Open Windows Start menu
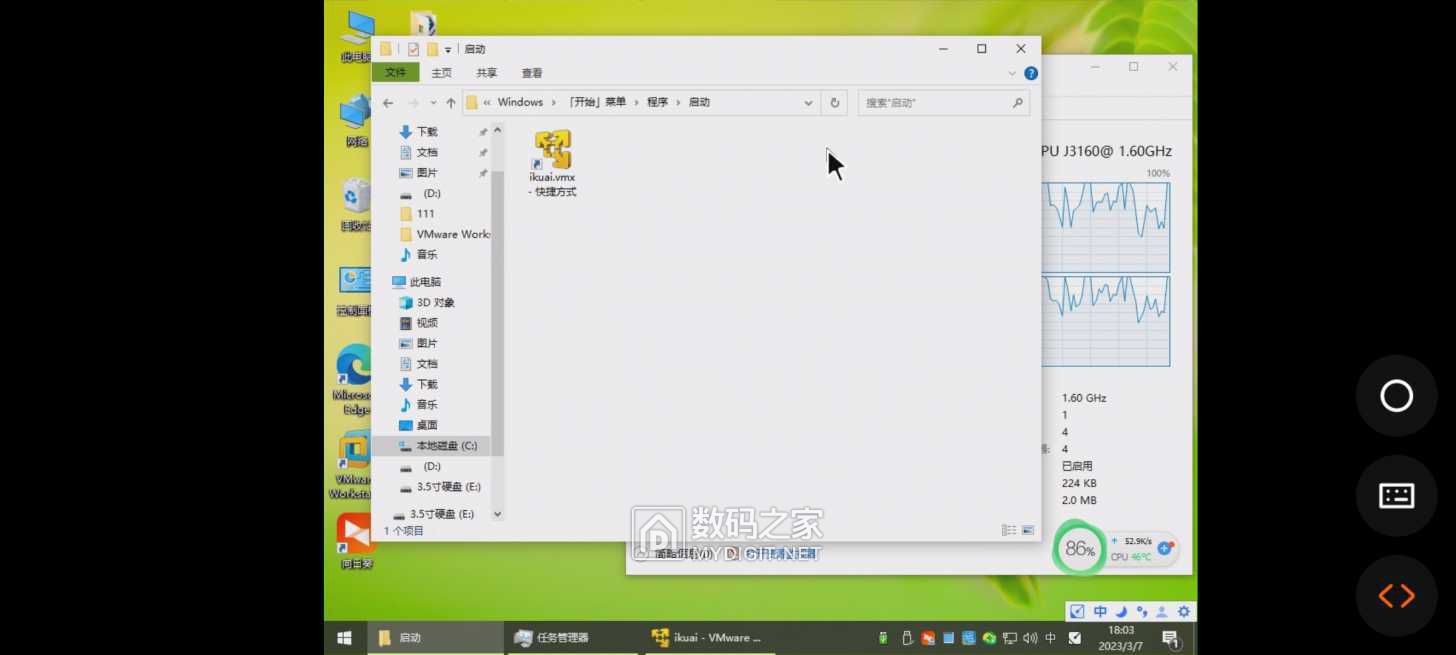This screenshot has height=655, width=1456. (344, 638)
